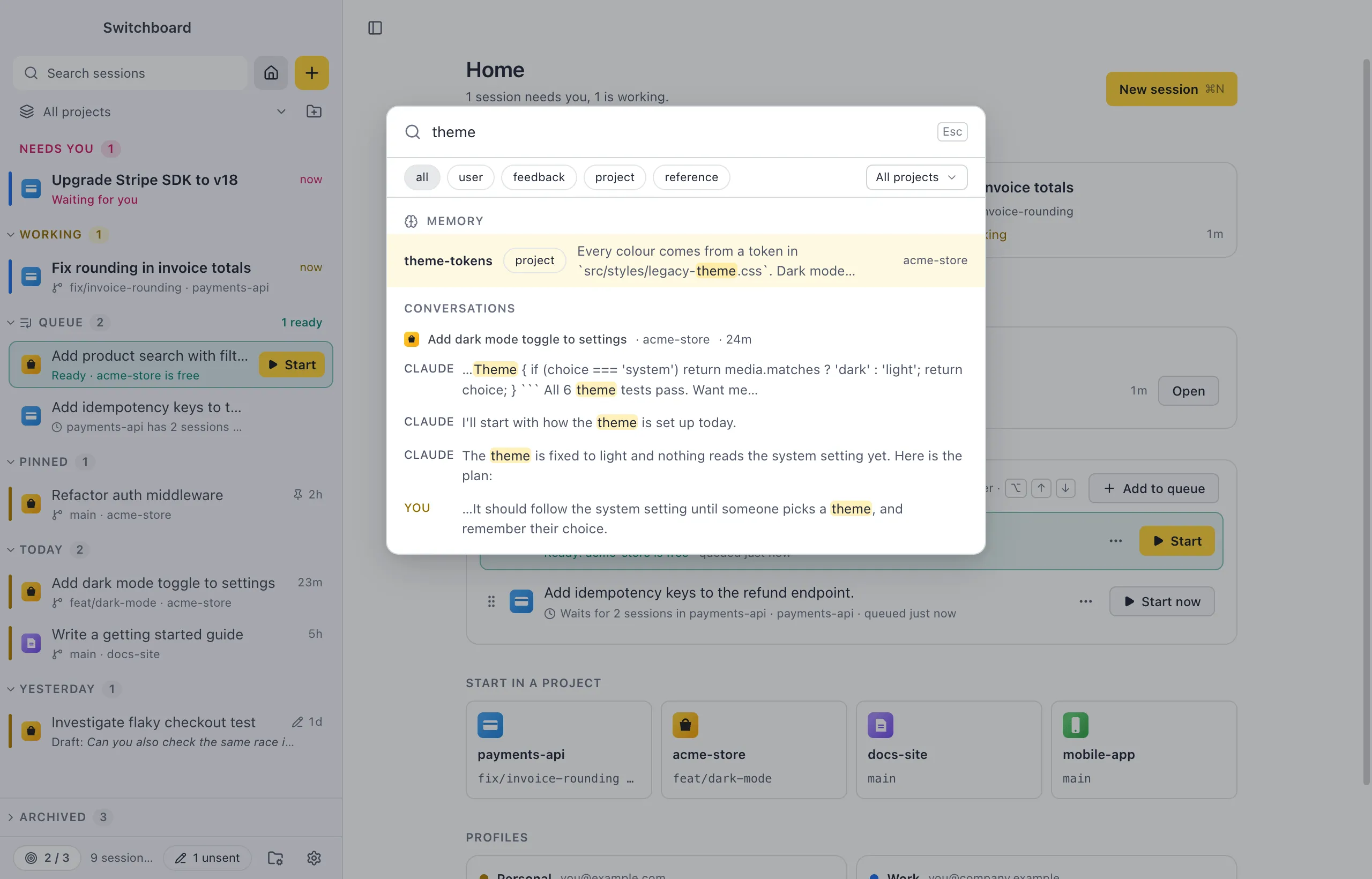Open the sidebar All projects selector
1372x879 pixels.
click(153, 112)
